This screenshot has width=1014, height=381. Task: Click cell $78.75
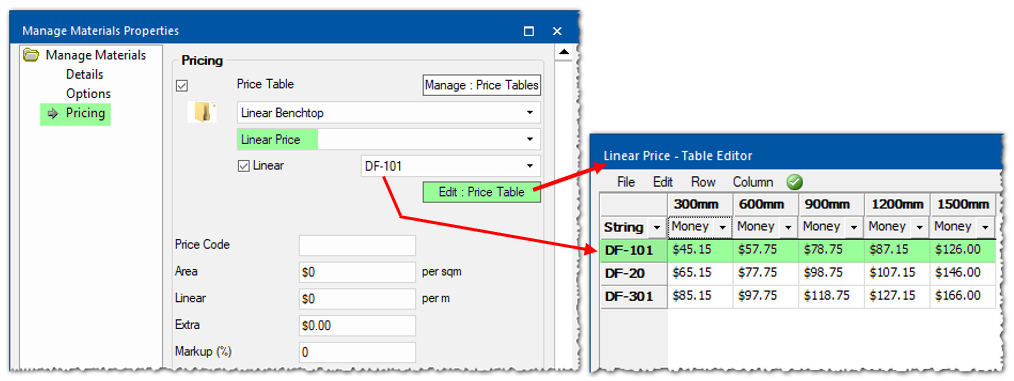[832, 250]
